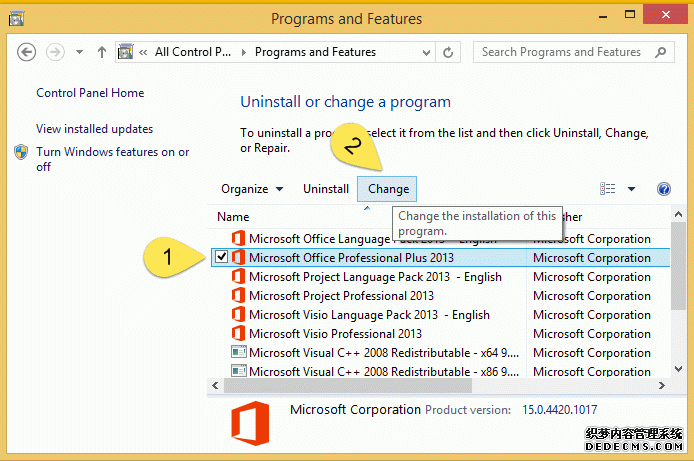Image resolution: width=694 pixels, height=461 pixels.
Task: Select Microsoft Office Professional Plus 2013 row
Action: [440, 257]
